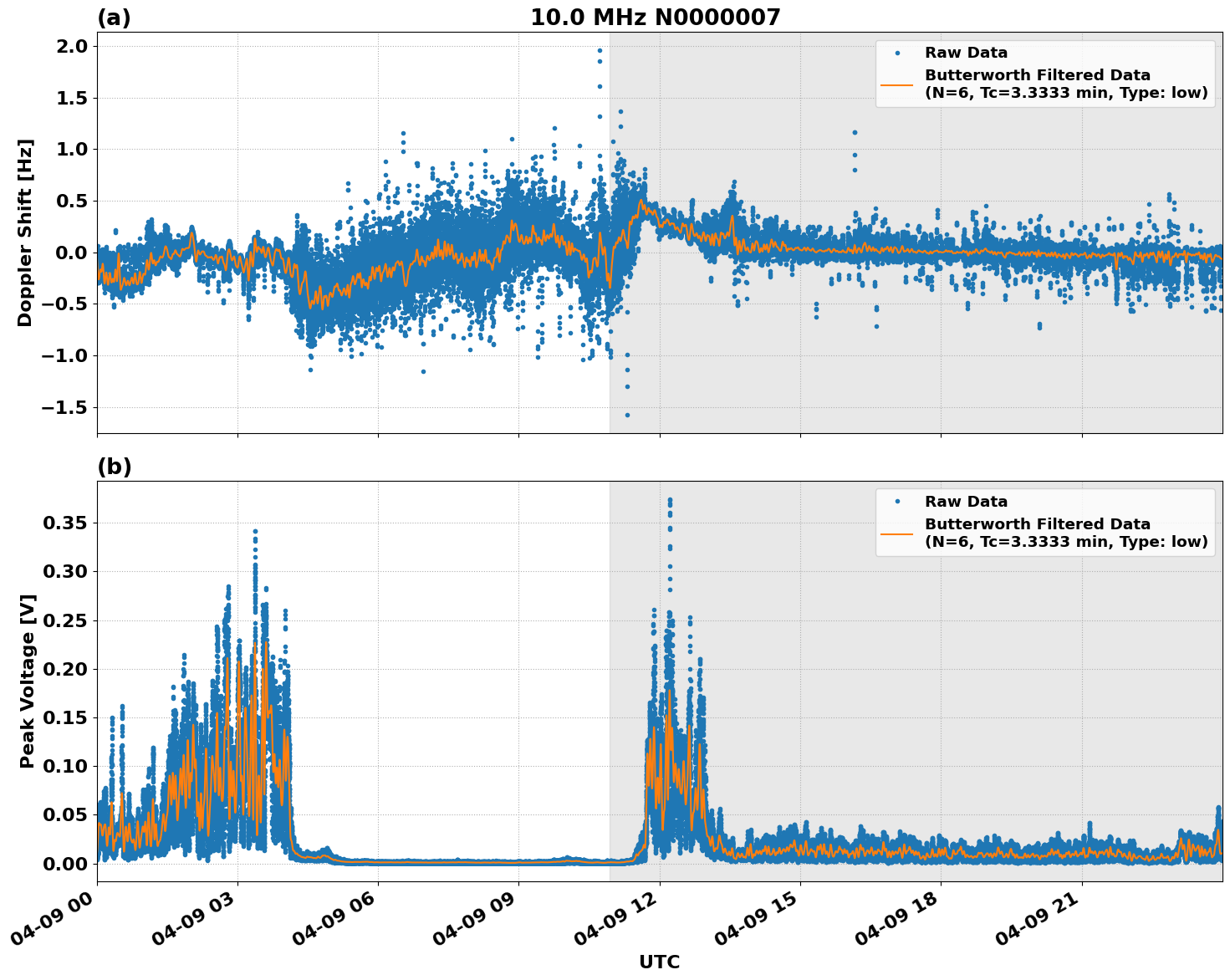Click the "Raw Data" text in the top legend

pos(966,54)
